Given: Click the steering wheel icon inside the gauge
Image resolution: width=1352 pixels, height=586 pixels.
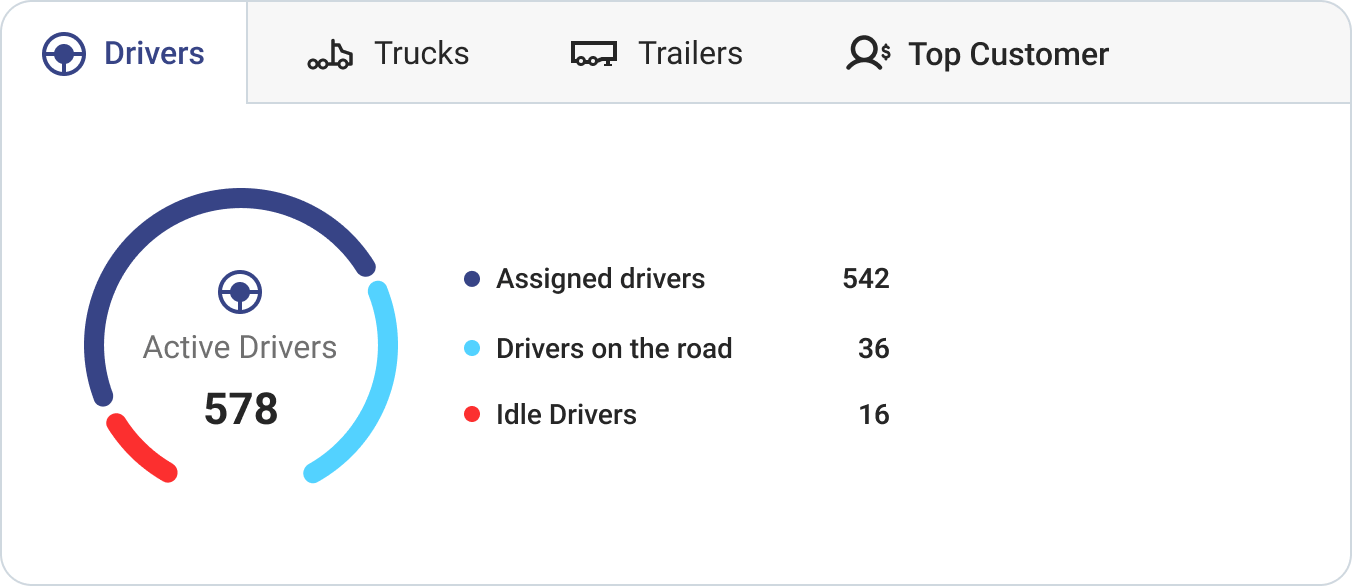Looking at the screenshot, I should pos(239,292).
